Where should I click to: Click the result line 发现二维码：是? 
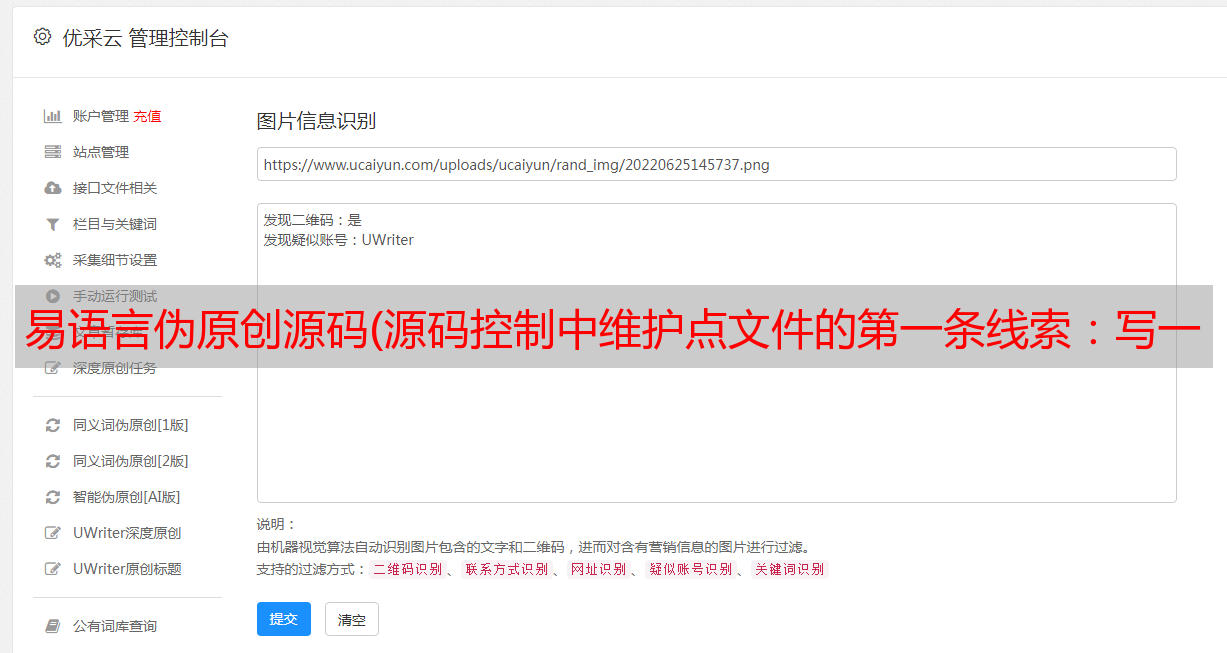(313, 220)
